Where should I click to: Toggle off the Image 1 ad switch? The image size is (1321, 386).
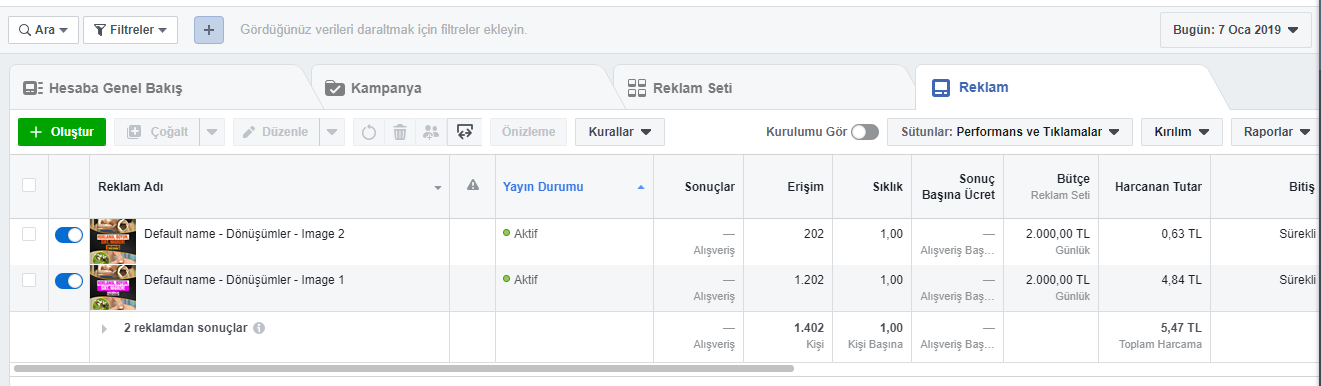pos(68,281)
